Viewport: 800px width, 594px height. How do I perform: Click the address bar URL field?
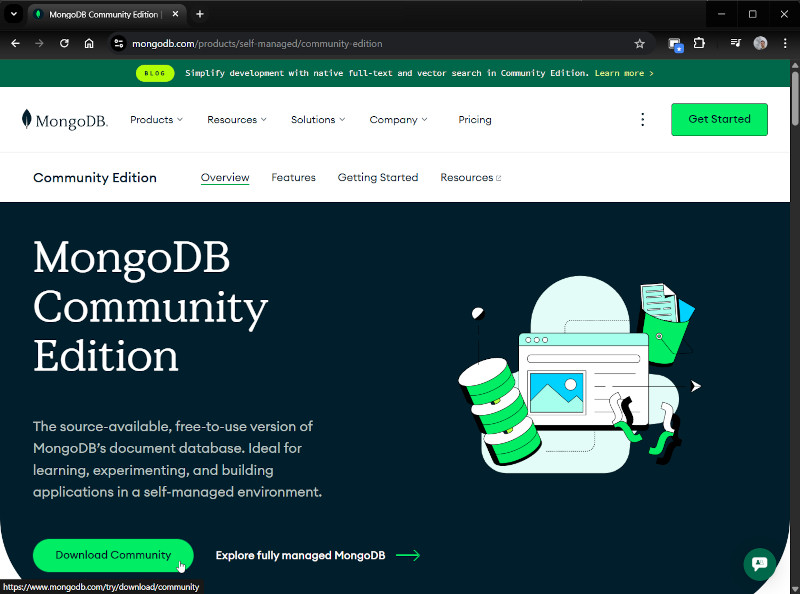[380, 44]
